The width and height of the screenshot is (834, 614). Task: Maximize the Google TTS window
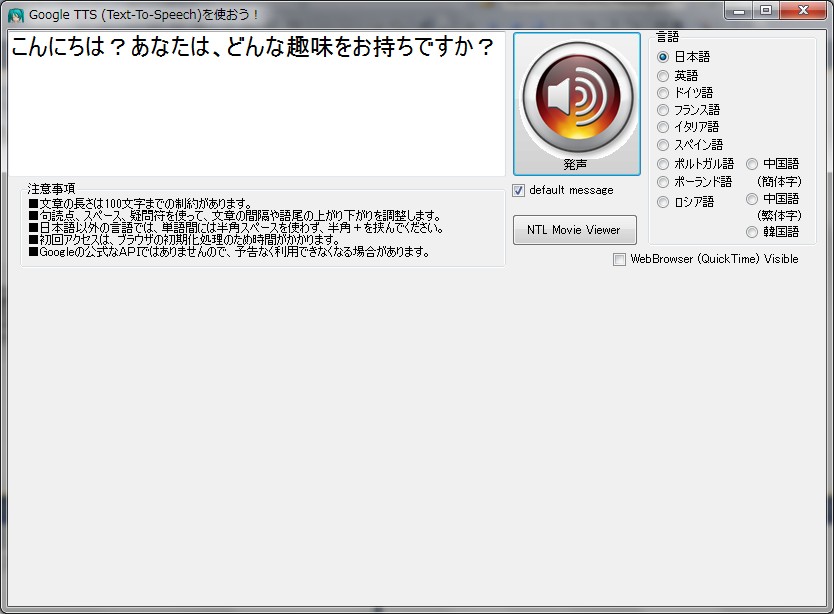tap(765, 11)
